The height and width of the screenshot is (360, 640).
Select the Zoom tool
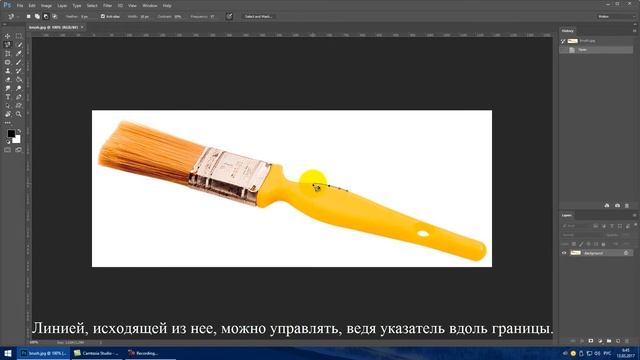pos(19,114)
